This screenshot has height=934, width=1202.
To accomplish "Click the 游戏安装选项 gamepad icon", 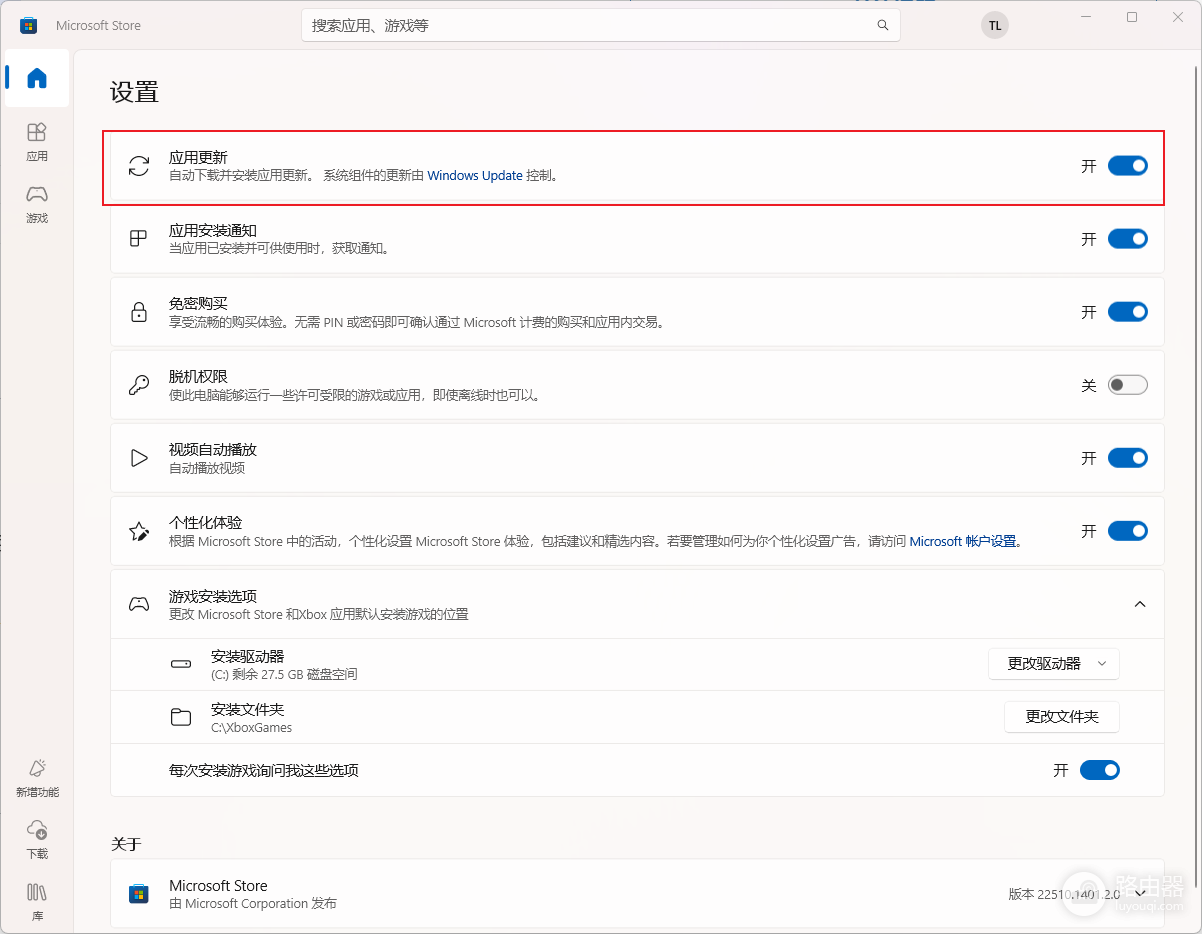I will (139, 604).
